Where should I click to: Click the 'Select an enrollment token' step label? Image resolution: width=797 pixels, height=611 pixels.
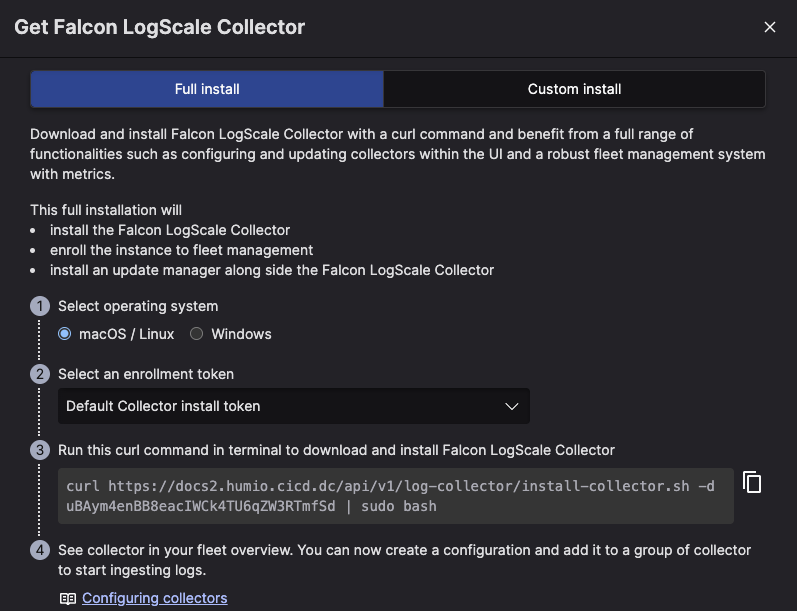click(146, 374)
